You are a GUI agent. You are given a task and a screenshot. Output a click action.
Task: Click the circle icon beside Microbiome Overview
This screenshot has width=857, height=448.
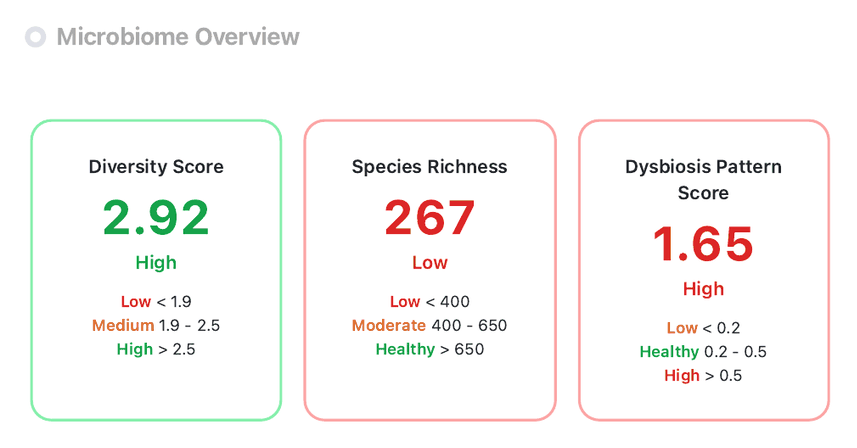pos(36,37)
